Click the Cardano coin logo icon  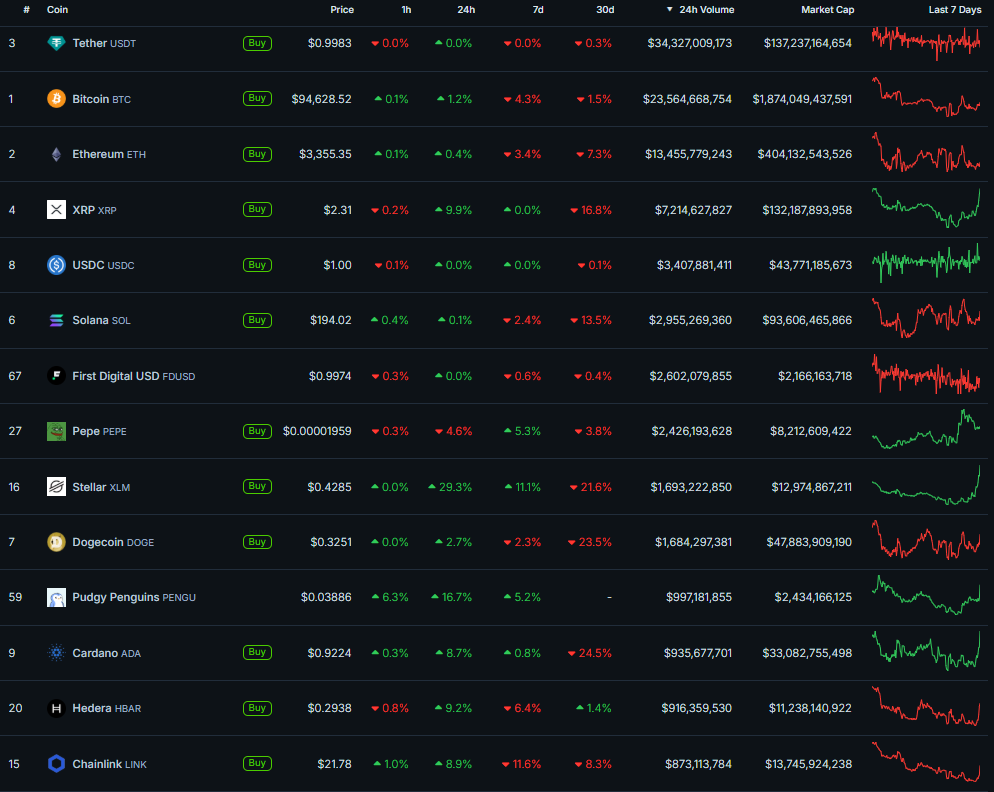pos(56,652)
